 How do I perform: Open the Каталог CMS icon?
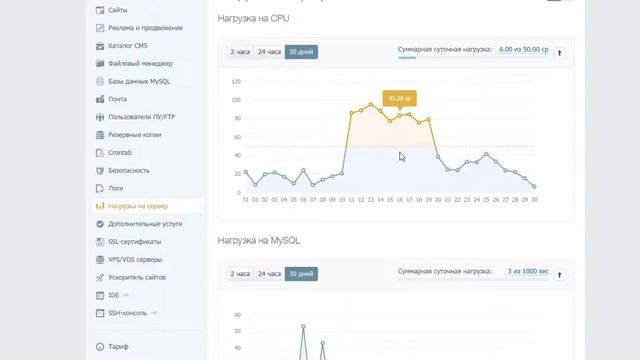pos(100,46)
